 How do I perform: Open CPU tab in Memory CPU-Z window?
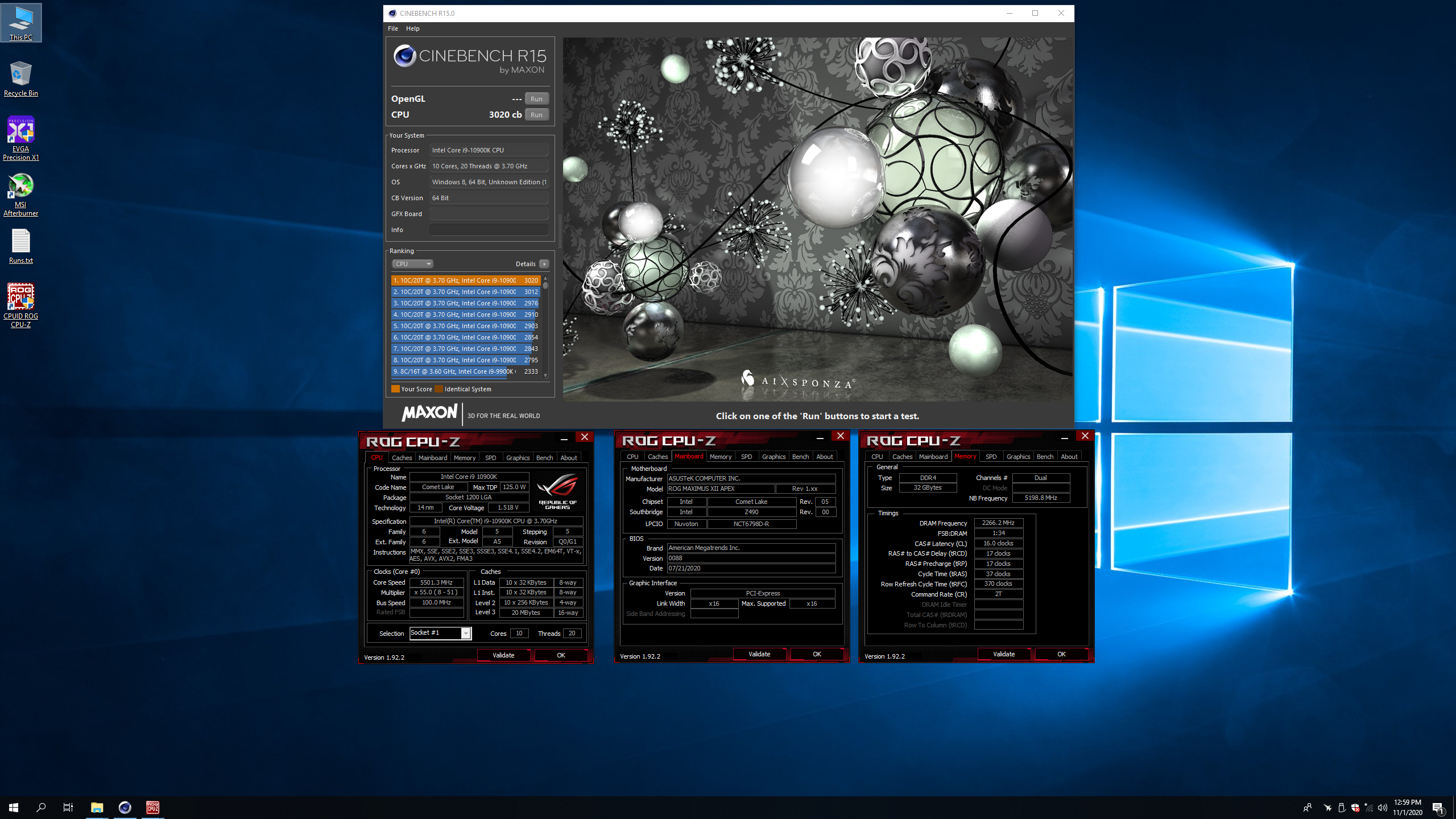(x=877, y=457)
